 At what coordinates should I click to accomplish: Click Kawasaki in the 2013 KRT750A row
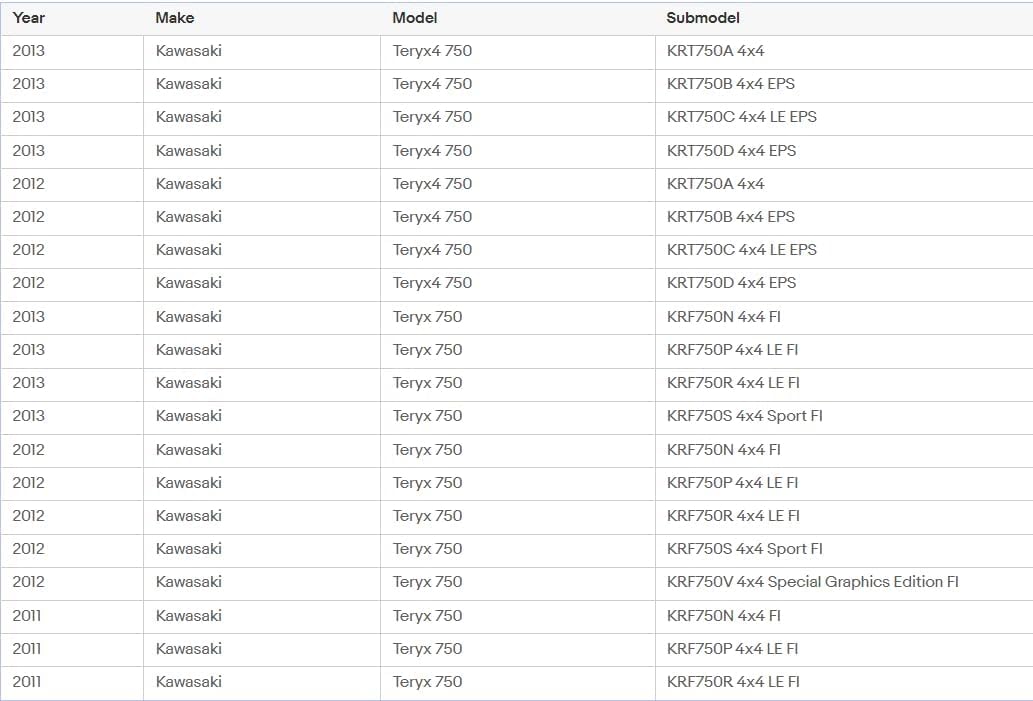[188, 51]
